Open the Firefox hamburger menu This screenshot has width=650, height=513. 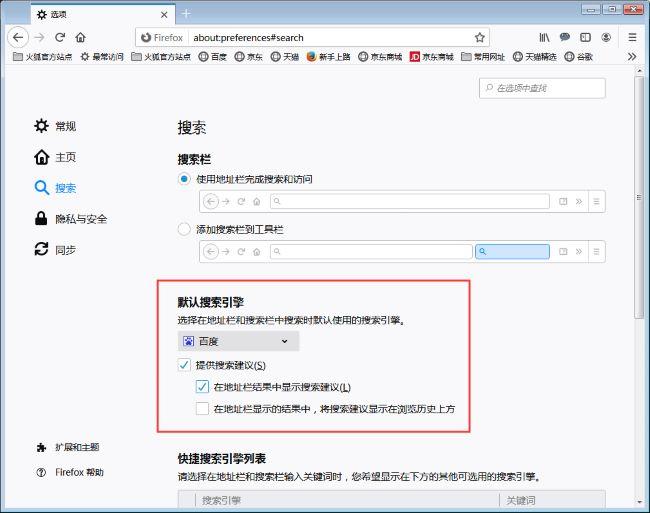(x=632, y=37)
